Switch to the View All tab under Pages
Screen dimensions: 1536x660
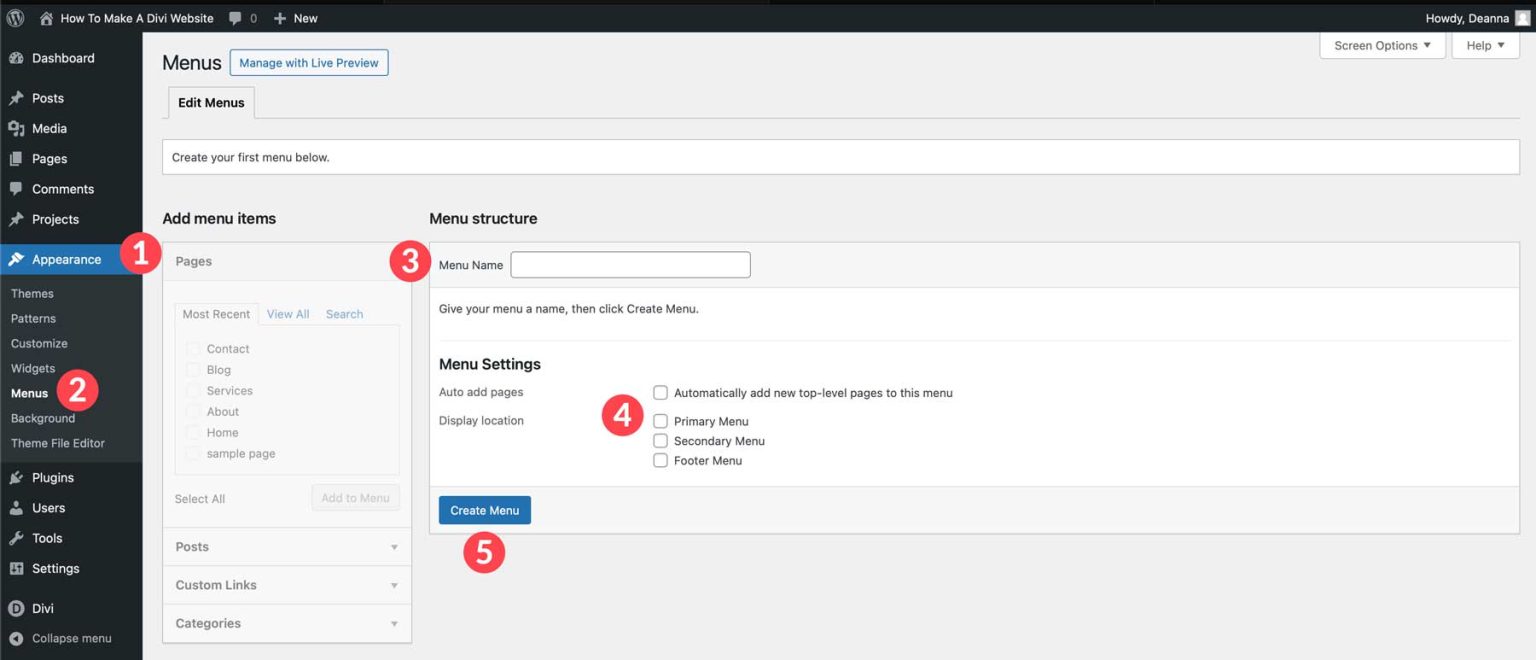coord(288,313)
